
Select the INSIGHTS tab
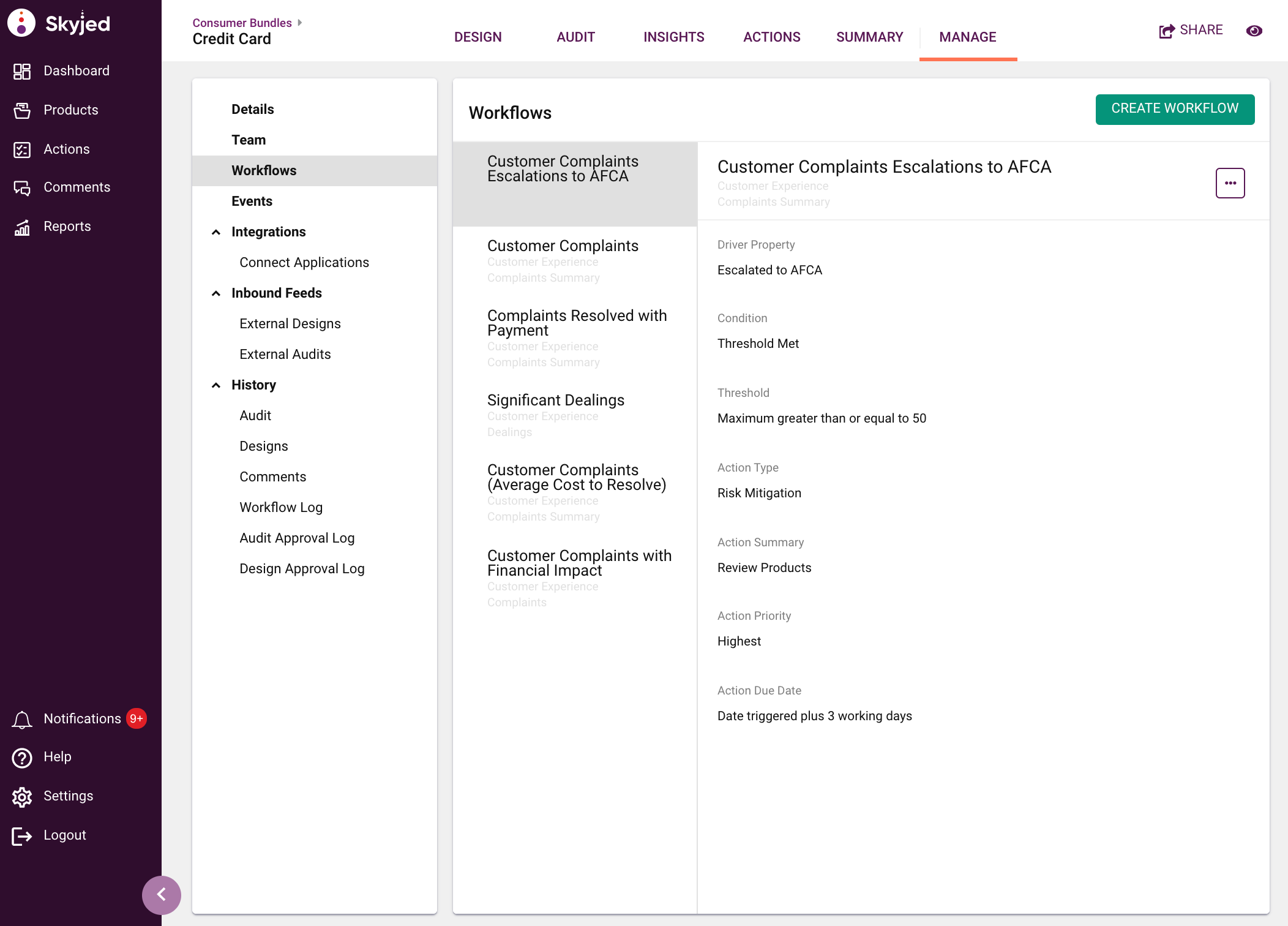click(x=673, y=37)
